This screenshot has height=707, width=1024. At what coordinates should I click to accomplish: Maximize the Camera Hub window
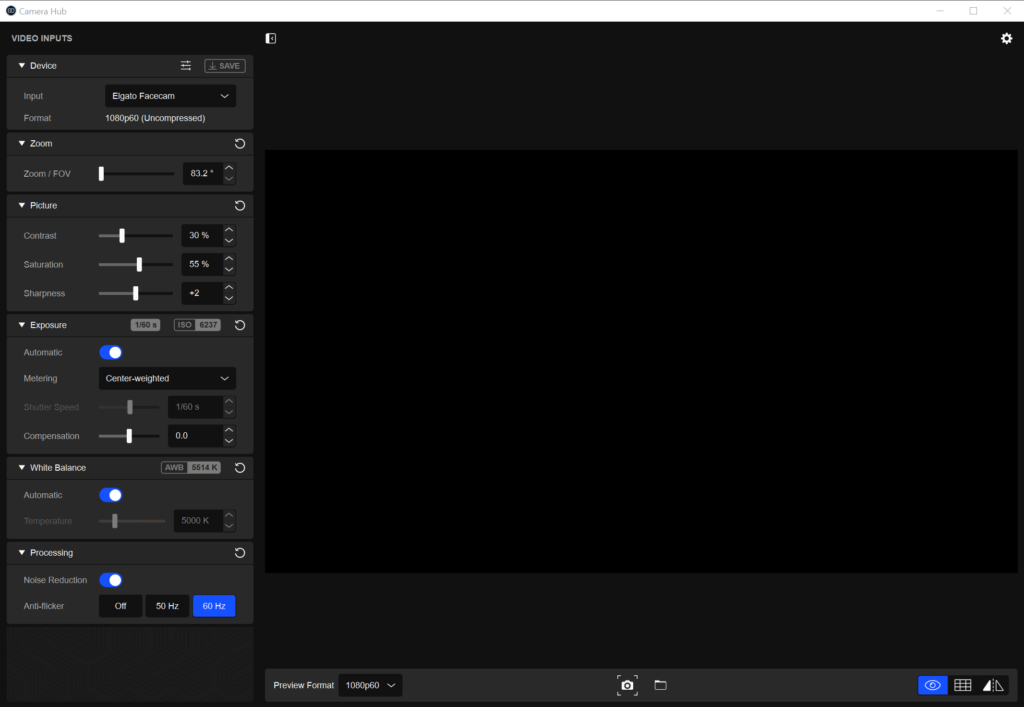tap(973, 10)
